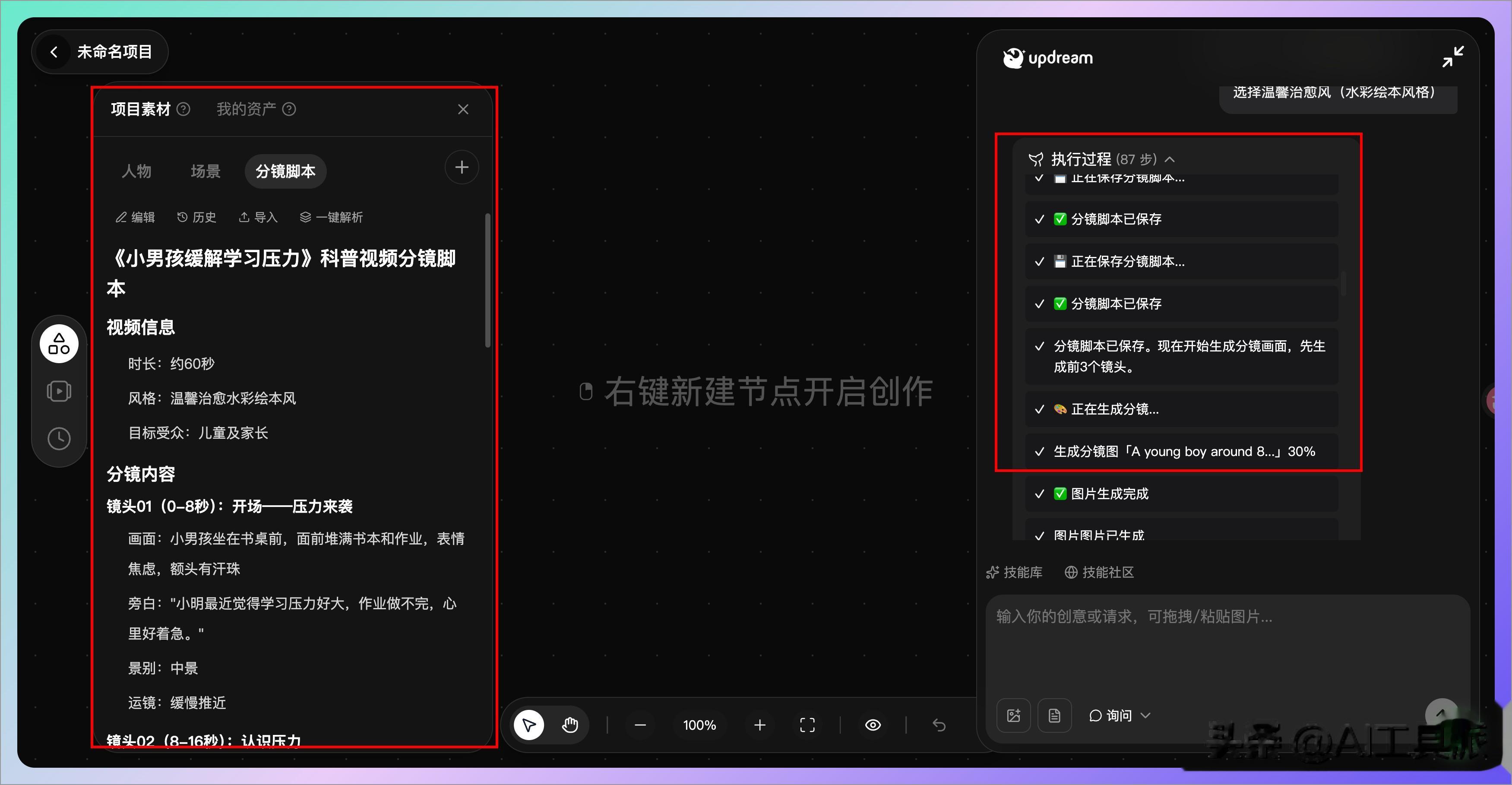Open the video clips icon in left sidebar
Image resolution: width=1512 pixels, height=785 pixels.
click(x=59, y=391)
